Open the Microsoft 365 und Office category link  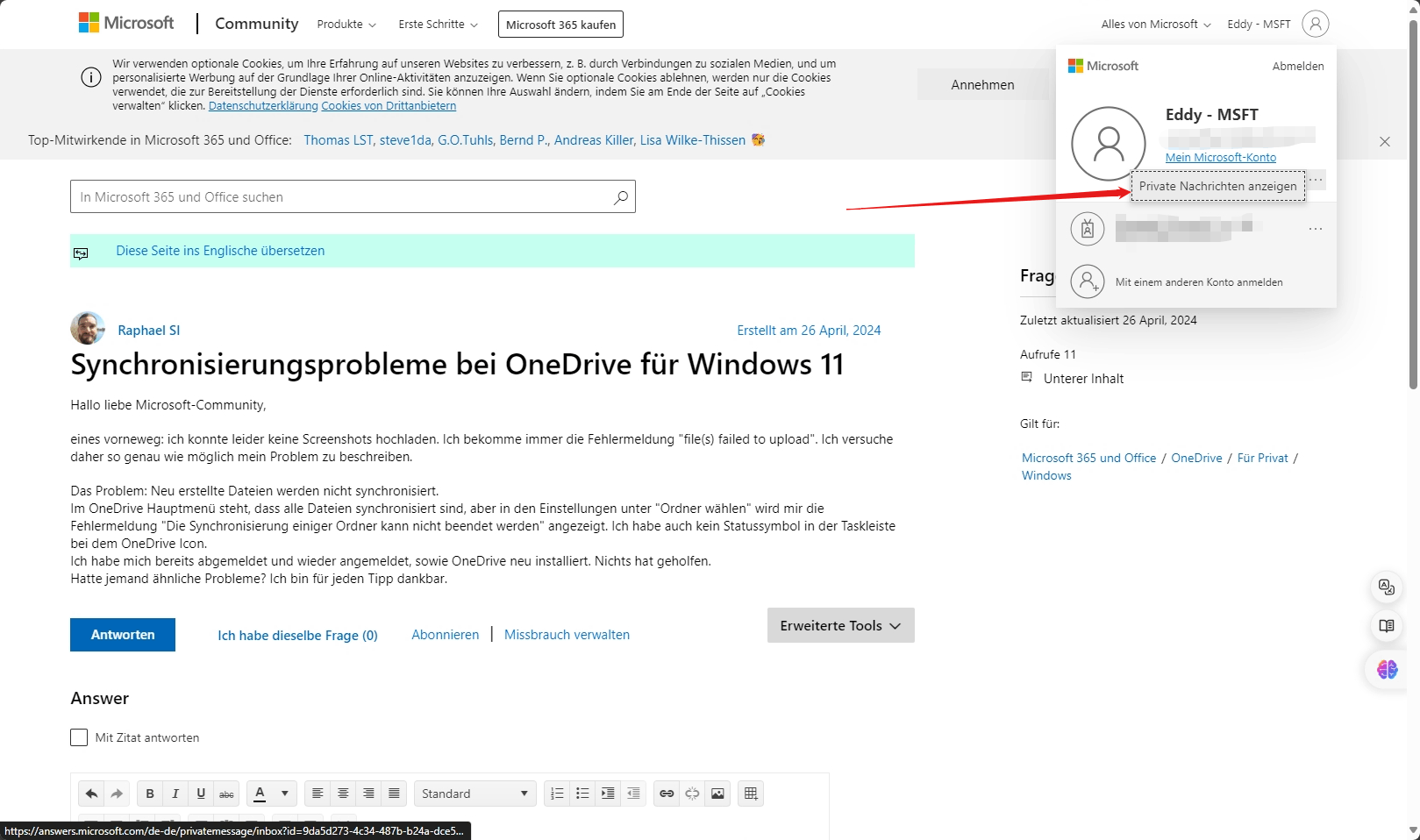tap(1089, 458)
